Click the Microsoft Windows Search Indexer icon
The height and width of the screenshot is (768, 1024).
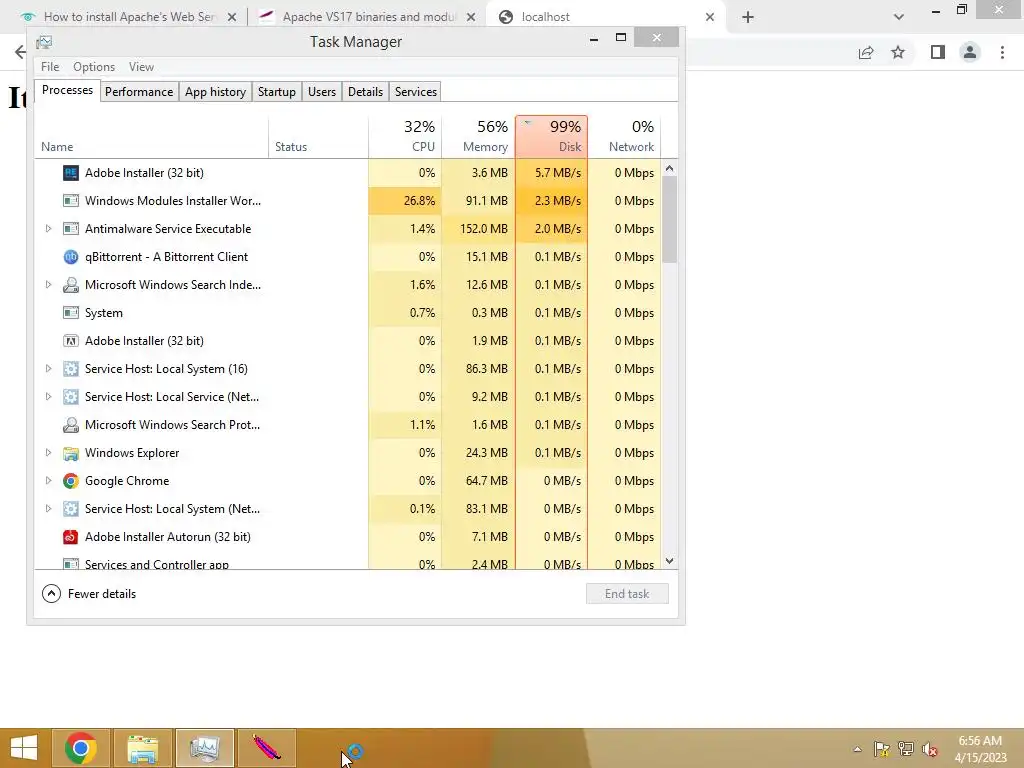coord(71,285)
